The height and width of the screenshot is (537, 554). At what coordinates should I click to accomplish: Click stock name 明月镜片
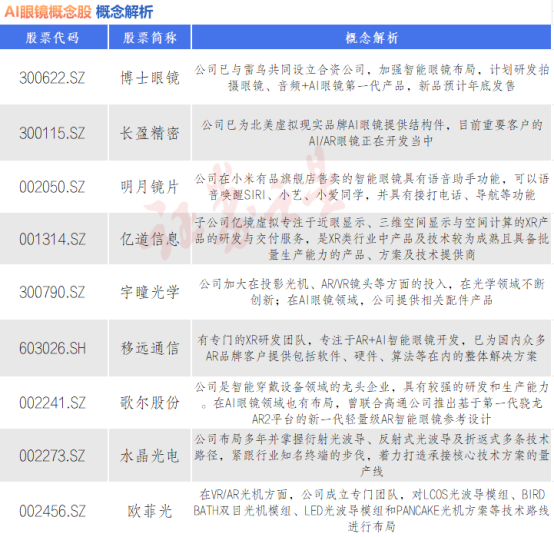pos(150,187)
